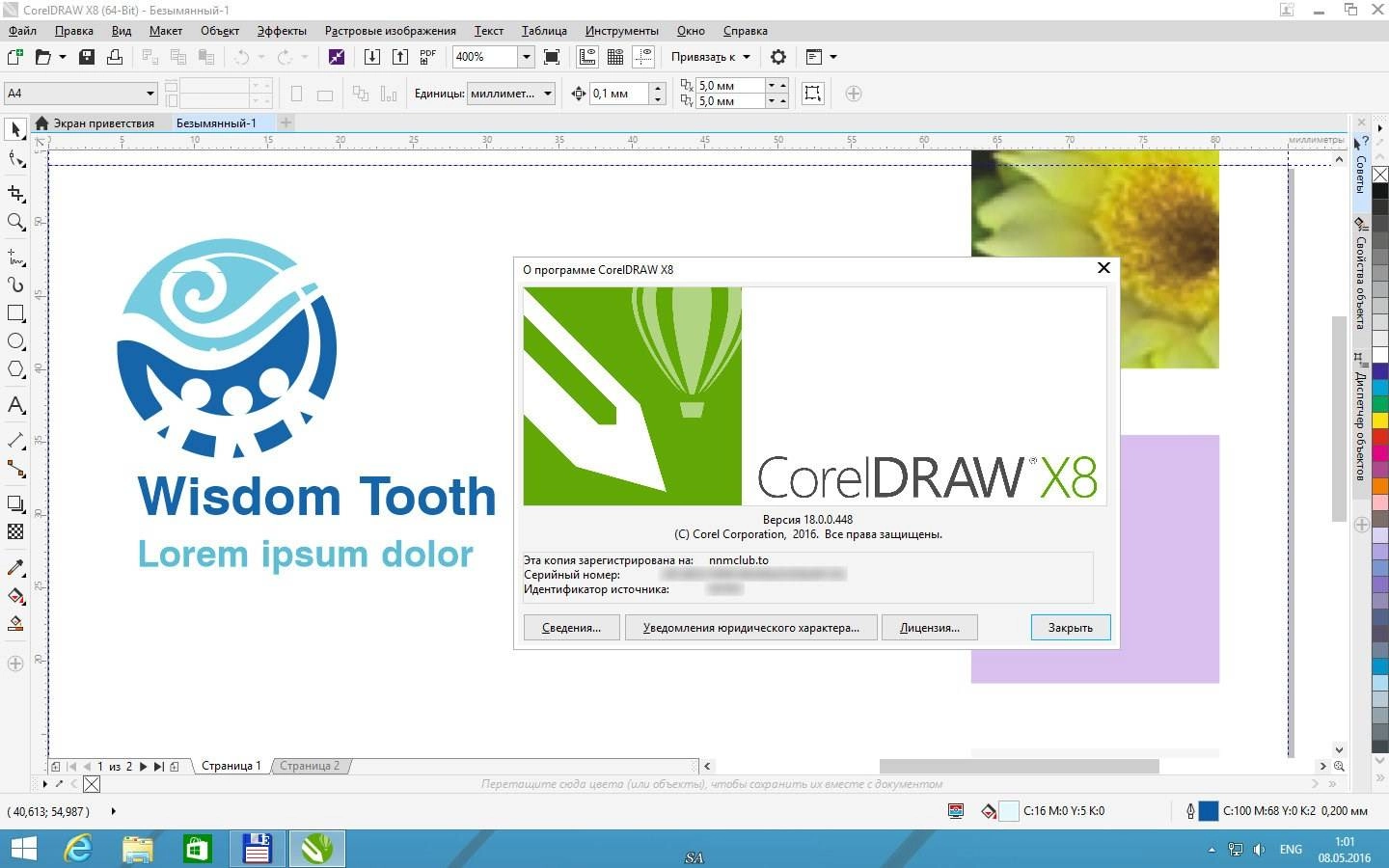Screen dimensions: 1389x868
Task: Pick the Artistic Media tool
Action: [x=15, y=285]
